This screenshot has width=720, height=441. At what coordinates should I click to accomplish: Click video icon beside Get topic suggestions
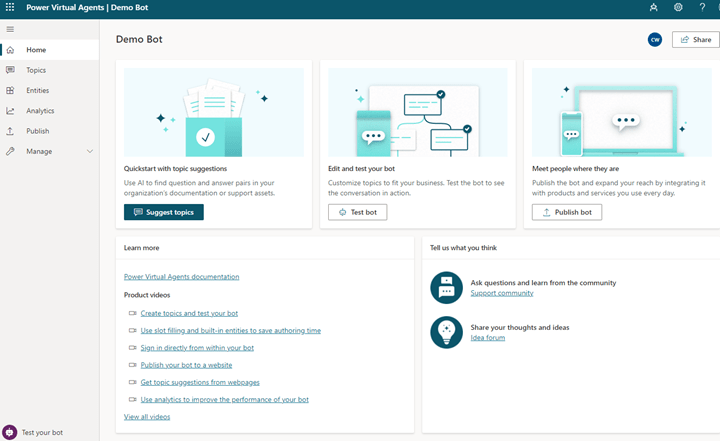pos(133,382)
